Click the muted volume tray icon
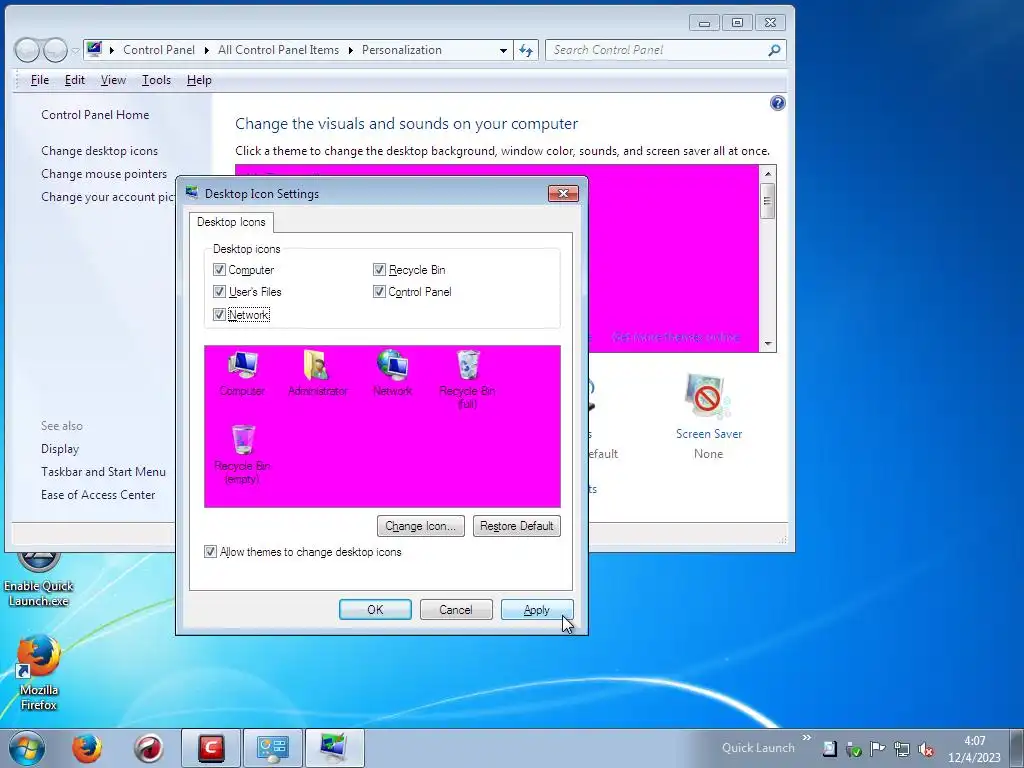1024x768 pixels. coord(925,750)
